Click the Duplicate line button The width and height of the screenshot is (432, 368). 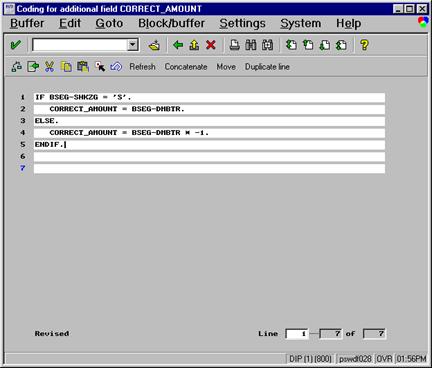[267, 67]
